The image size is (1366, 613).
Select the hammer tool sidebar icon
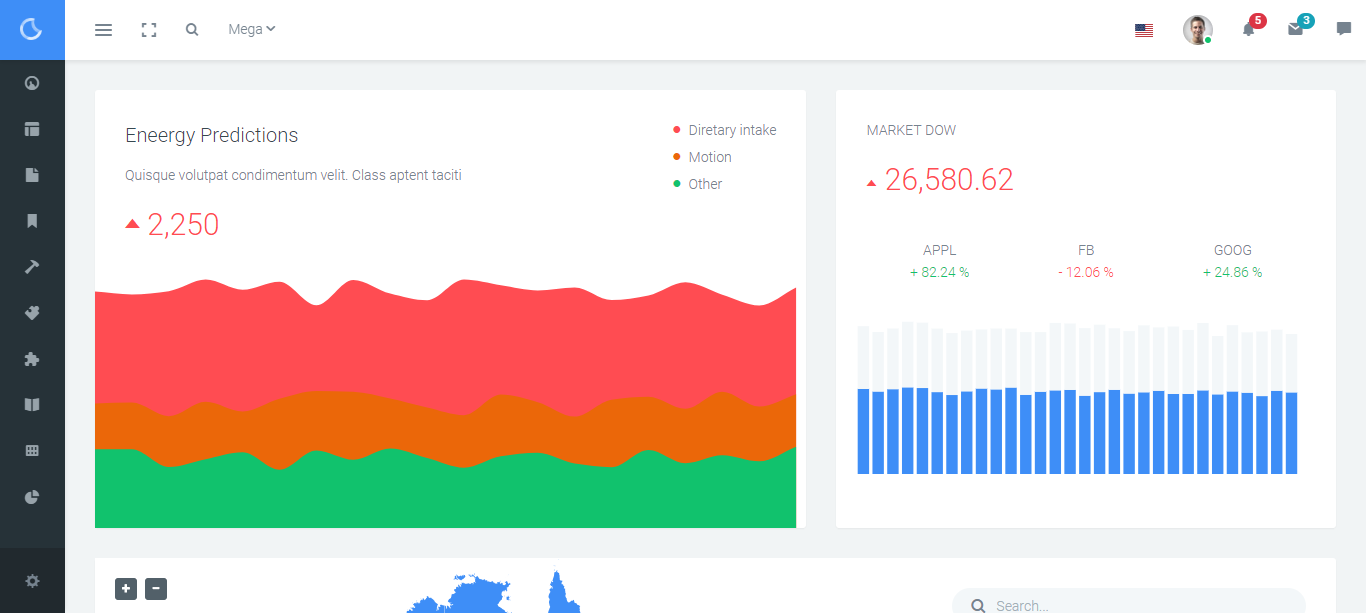tap(32, 267)
